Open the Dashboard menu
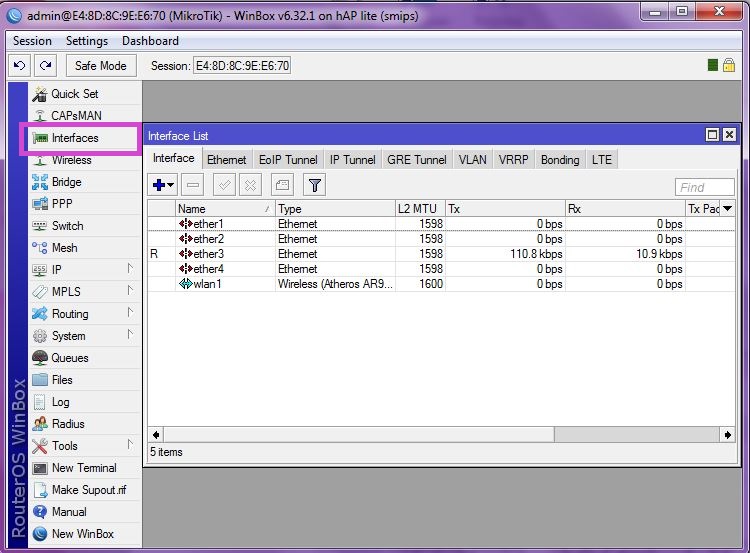 click(150, 41)
